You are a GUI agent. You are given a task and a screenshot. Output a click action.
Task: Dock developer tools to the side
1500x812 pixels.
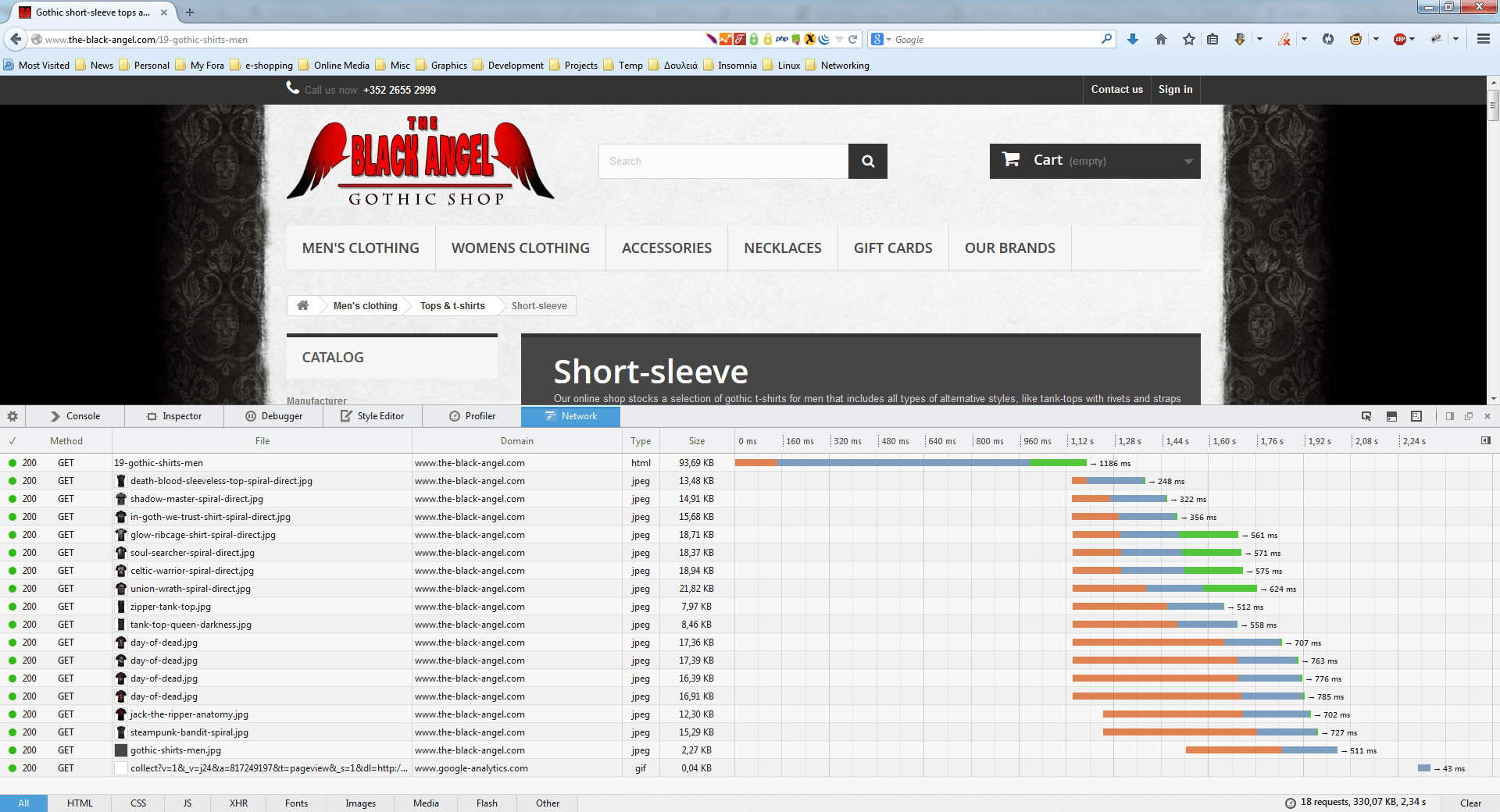coord(1450,416)
